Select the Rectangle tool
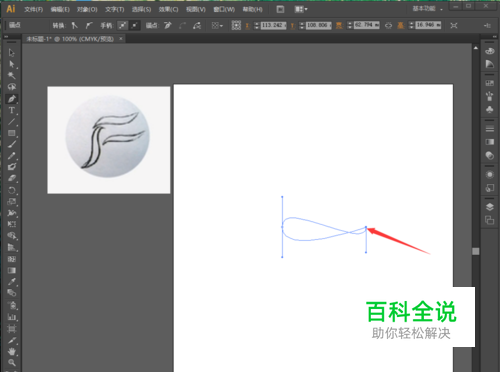 click(12, 133)
